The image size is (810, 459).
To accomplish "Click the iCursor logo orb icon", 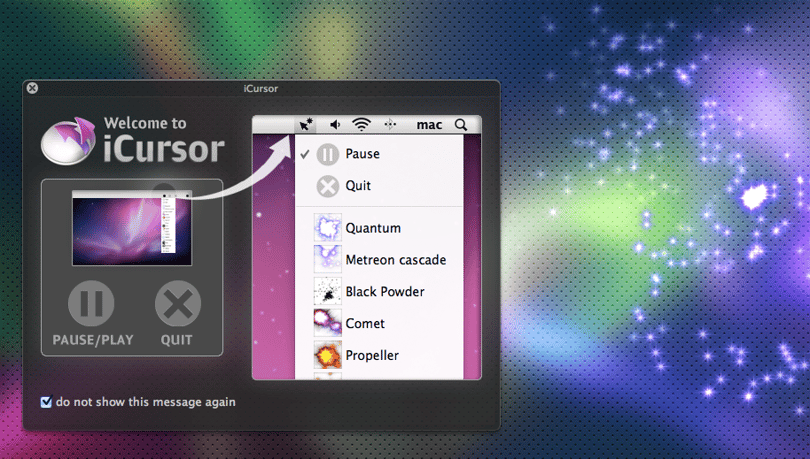I will pos(68,140).
